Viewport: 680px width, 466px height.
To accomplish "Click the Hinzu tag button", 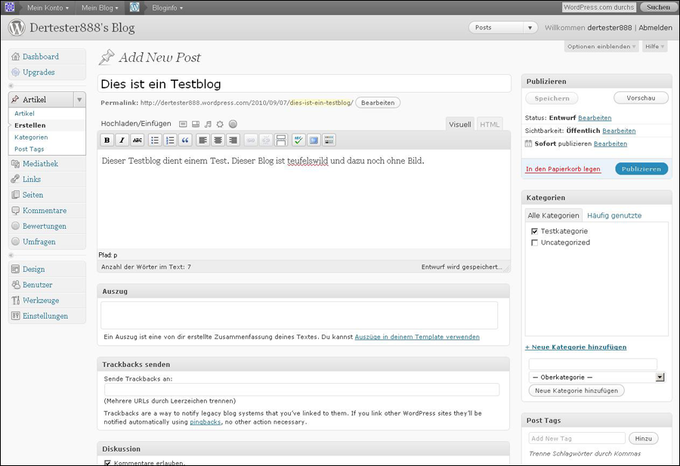I will point(643,439).
